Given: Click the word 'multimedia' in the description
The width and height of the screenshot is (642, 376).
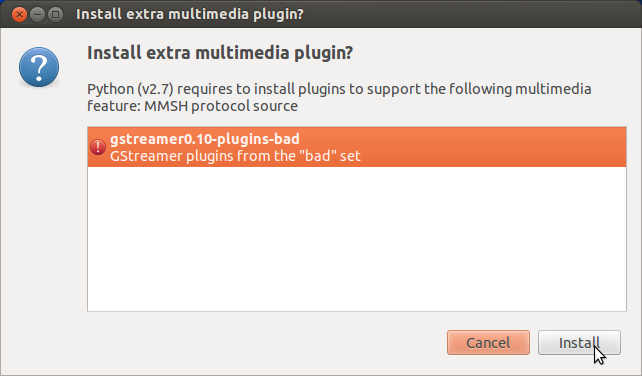Looking at the screenshot, I should [x=553, y=89].
